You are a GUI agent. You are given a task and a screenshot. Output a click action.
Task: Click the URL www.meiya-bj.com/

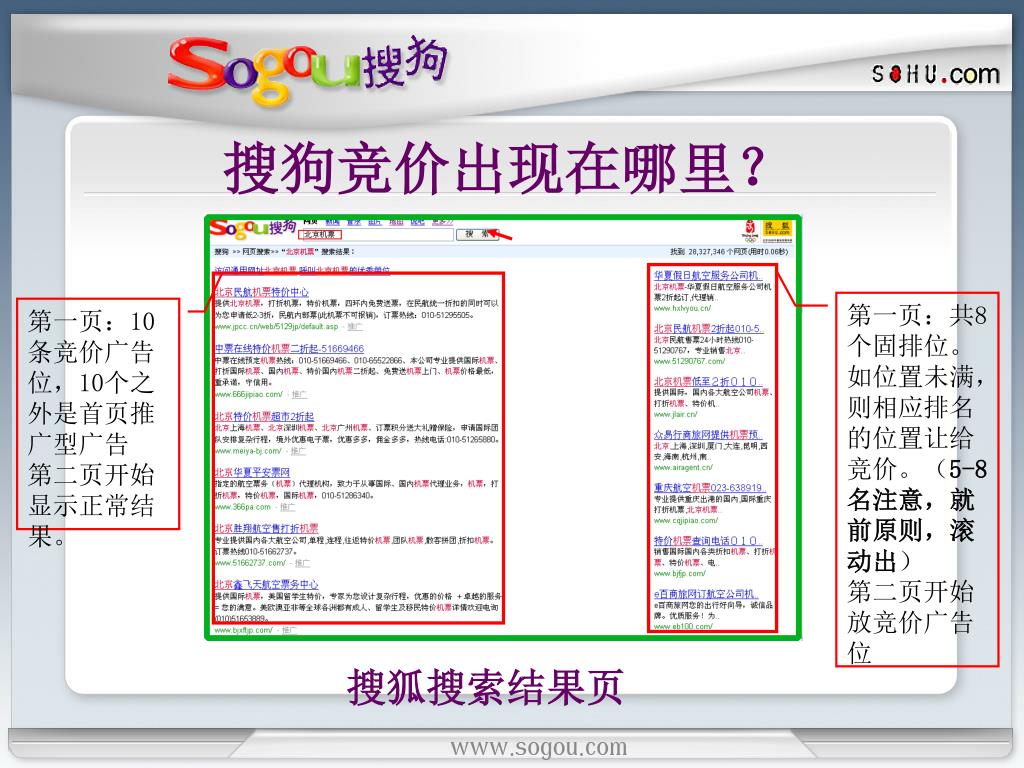coord(248,451)
